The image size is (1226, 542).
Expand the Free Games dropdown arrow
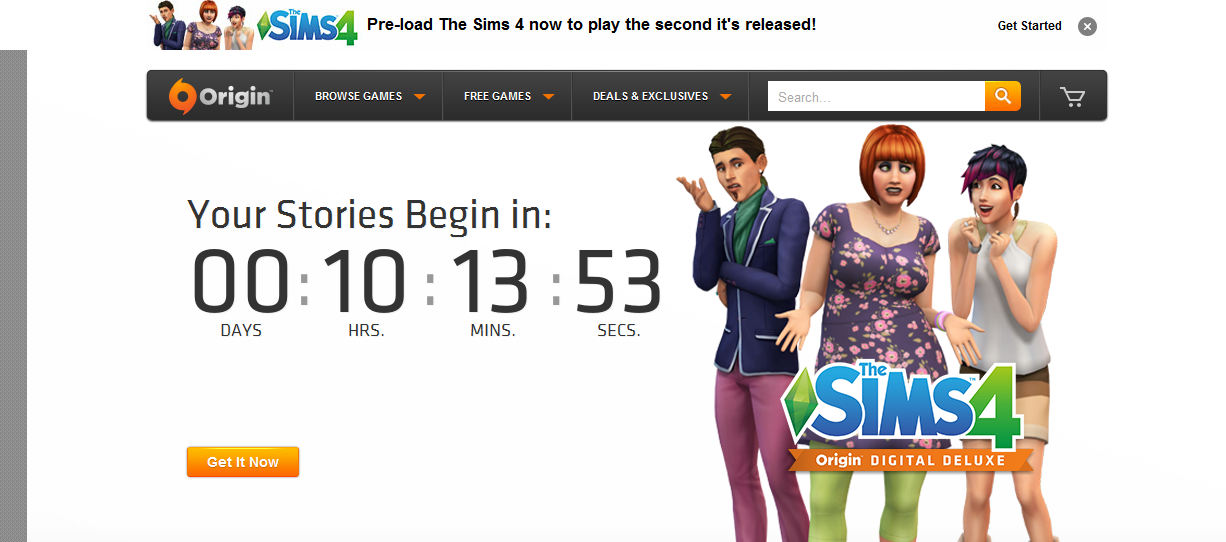click(549, 97)
